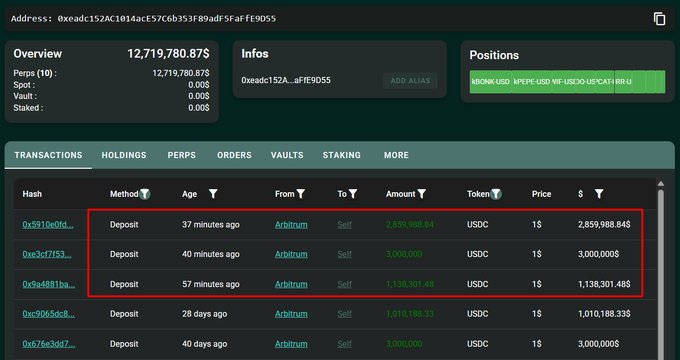Open the From column filter
Screen dimensions: 680x360
(301, 194)
